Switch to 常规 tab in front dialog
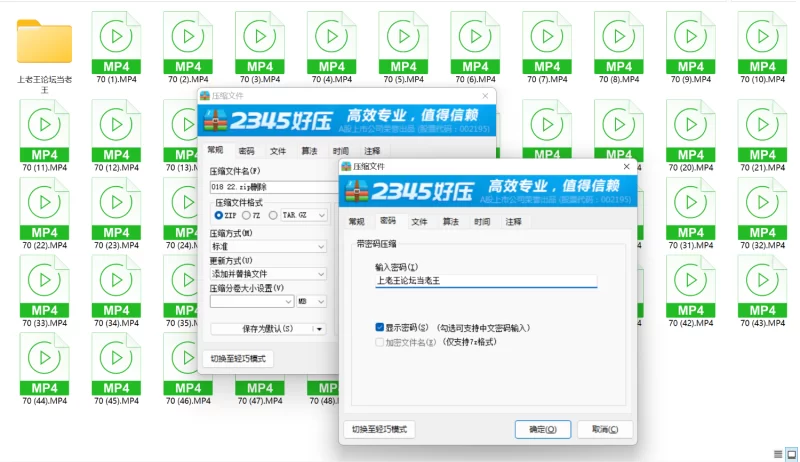Image resolution: width=800 pixels, height=462 pixels. (x=357, y=221)
